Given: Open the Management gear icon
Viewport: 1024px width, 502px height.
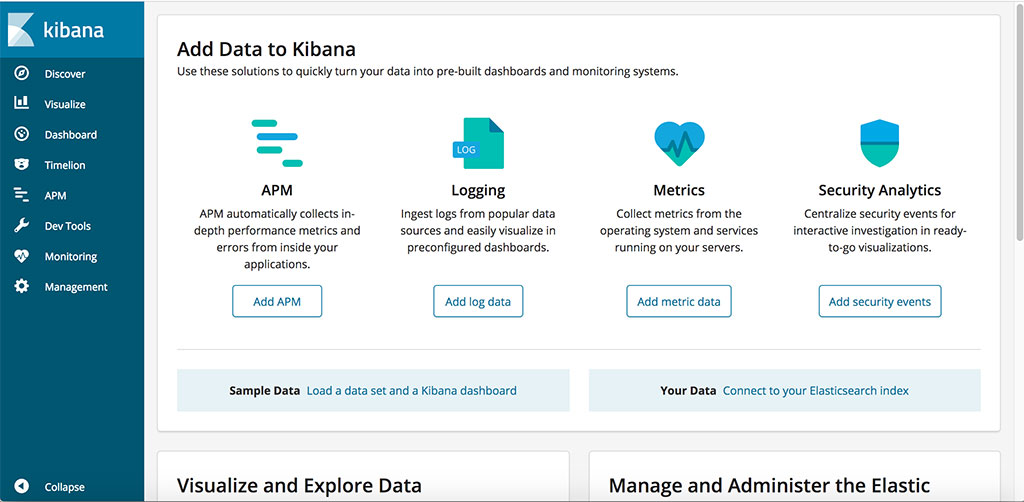Looking at the screenshot, I should tap(22, 287).
